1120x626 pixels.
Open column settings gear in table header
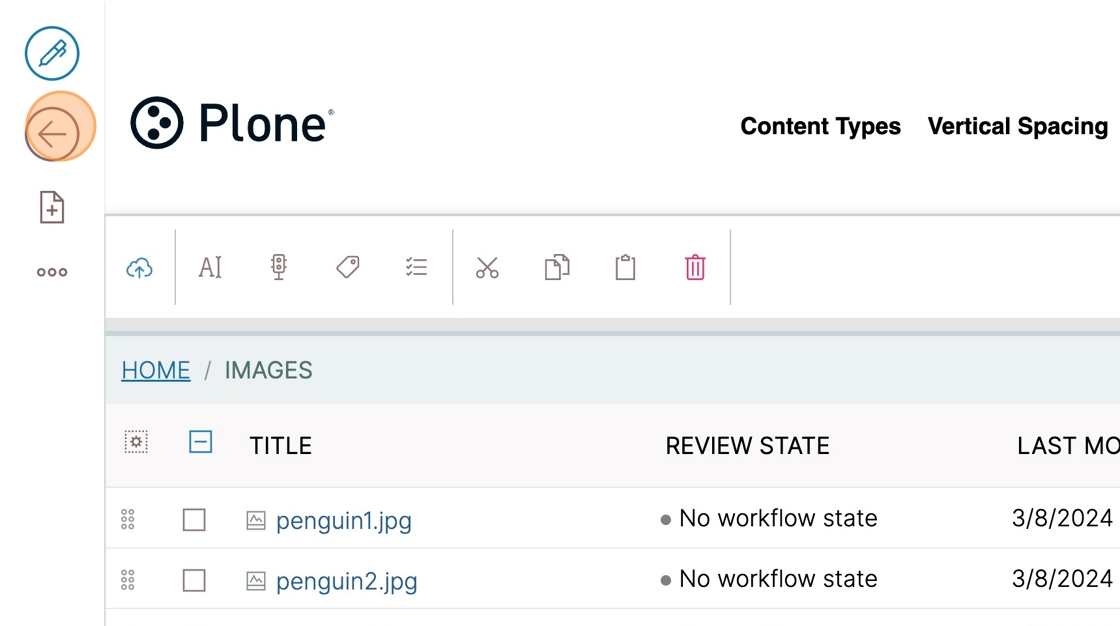coord(136,442)
